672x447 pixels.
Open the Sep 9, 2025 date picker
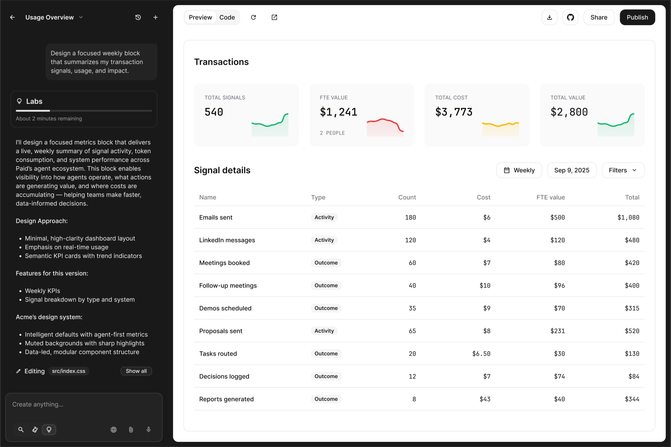tap(572, 170)
